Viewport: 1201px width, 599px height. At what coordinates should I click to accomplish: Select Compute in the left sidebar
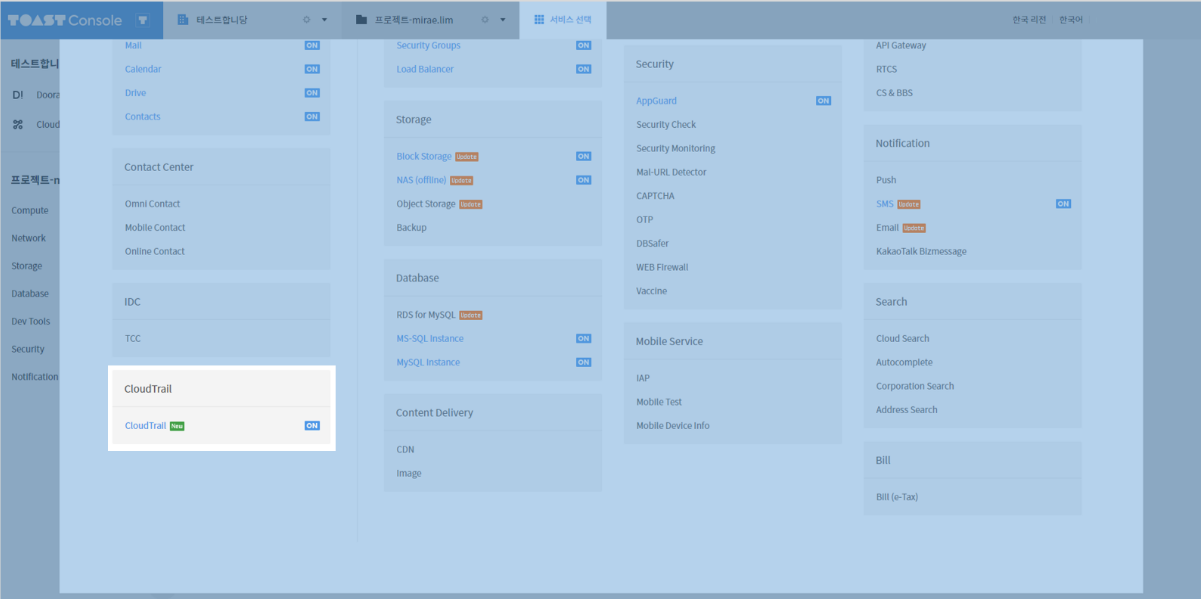pyautogui.click(x=30, y=211)
